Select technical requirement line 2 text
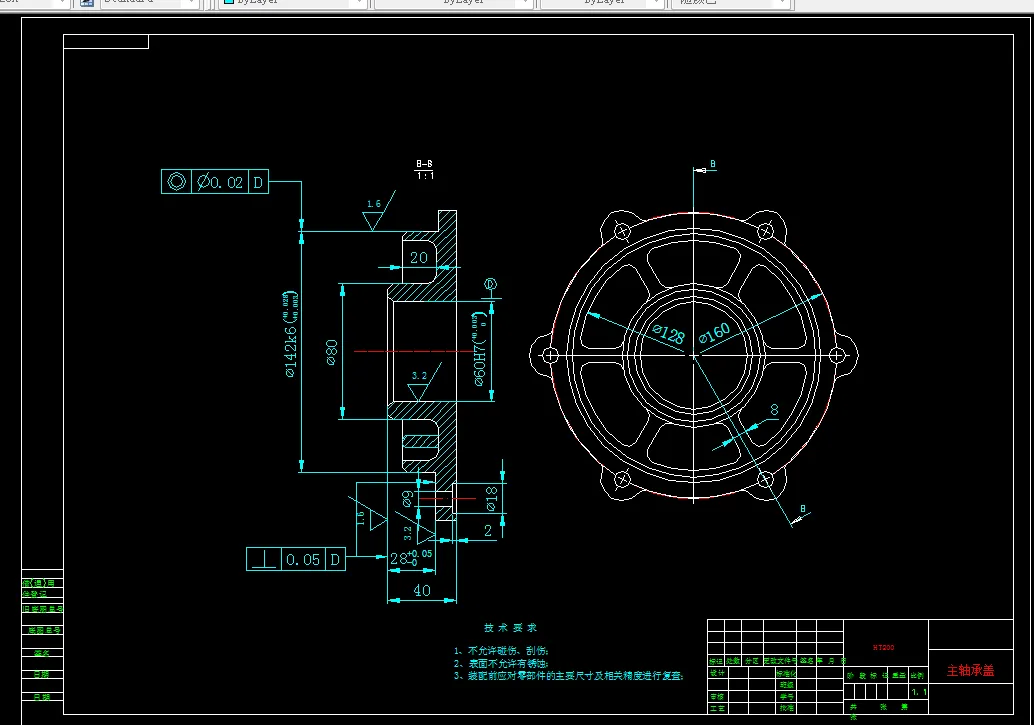This screenshot has height=725, width=1034. coord(501,664)
